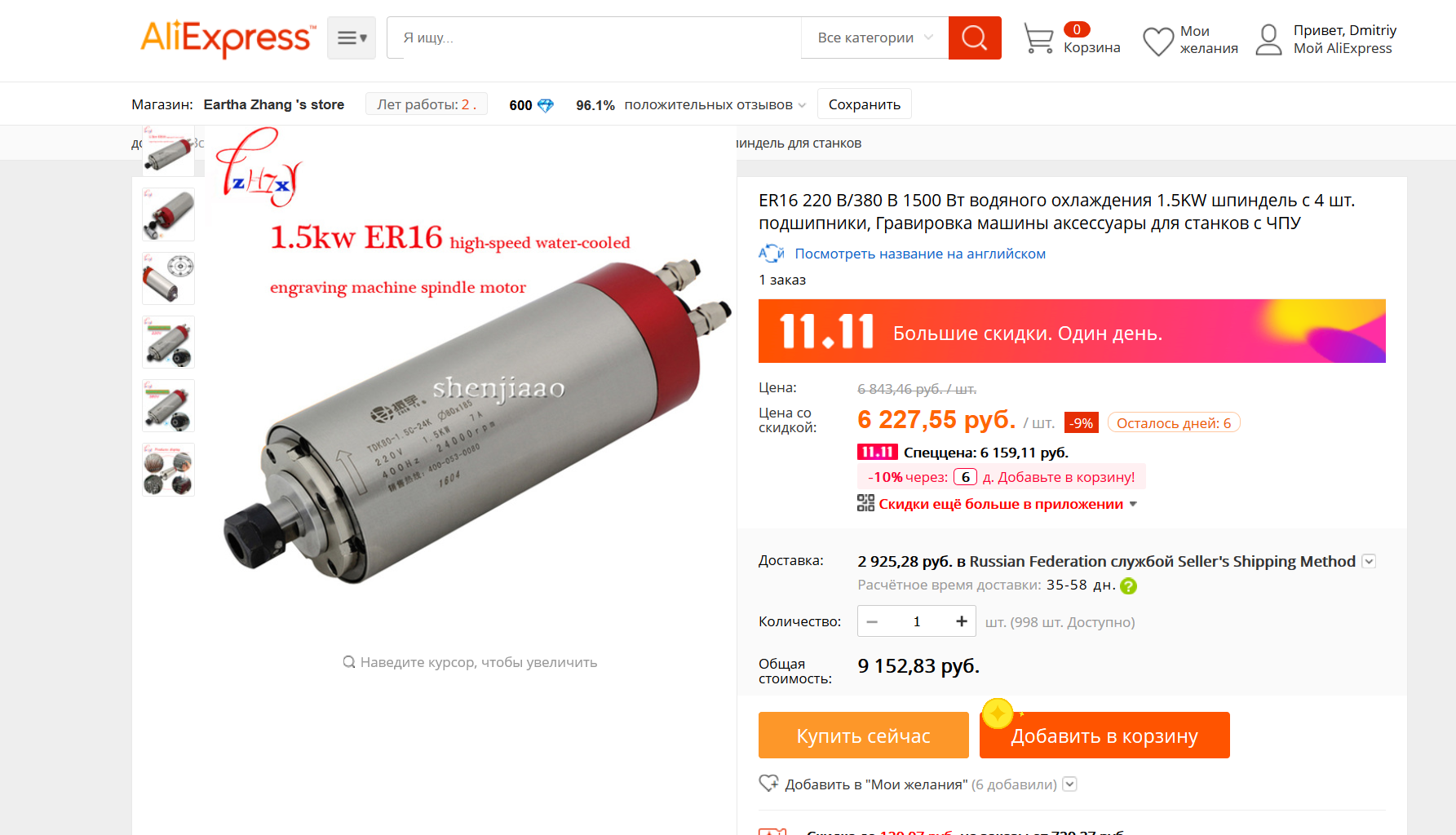
Task: Click the translate title icon
Action: click(771, 254)
